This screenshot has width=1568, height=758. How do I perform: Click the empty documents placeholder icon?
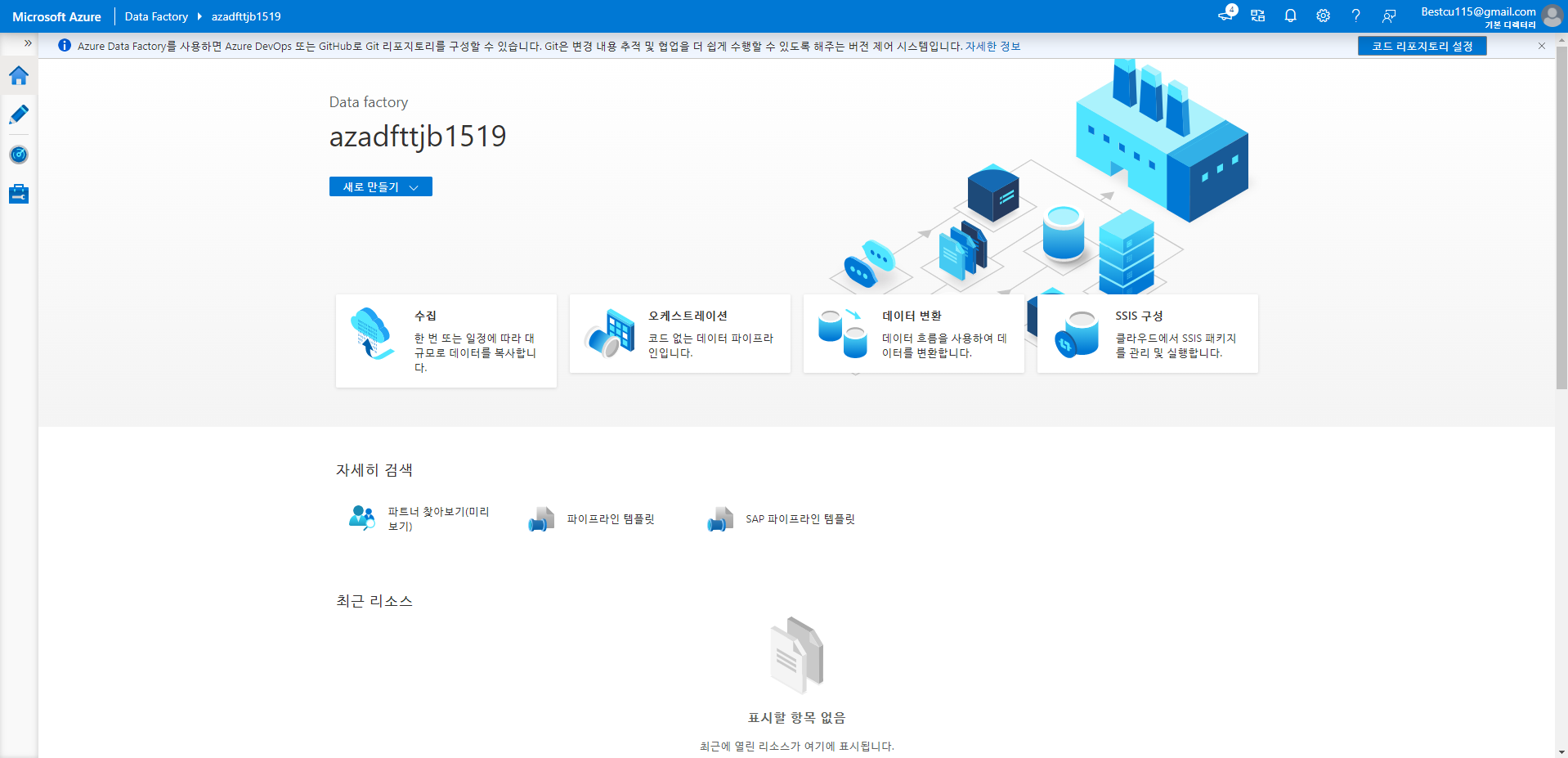pos(797,655)
